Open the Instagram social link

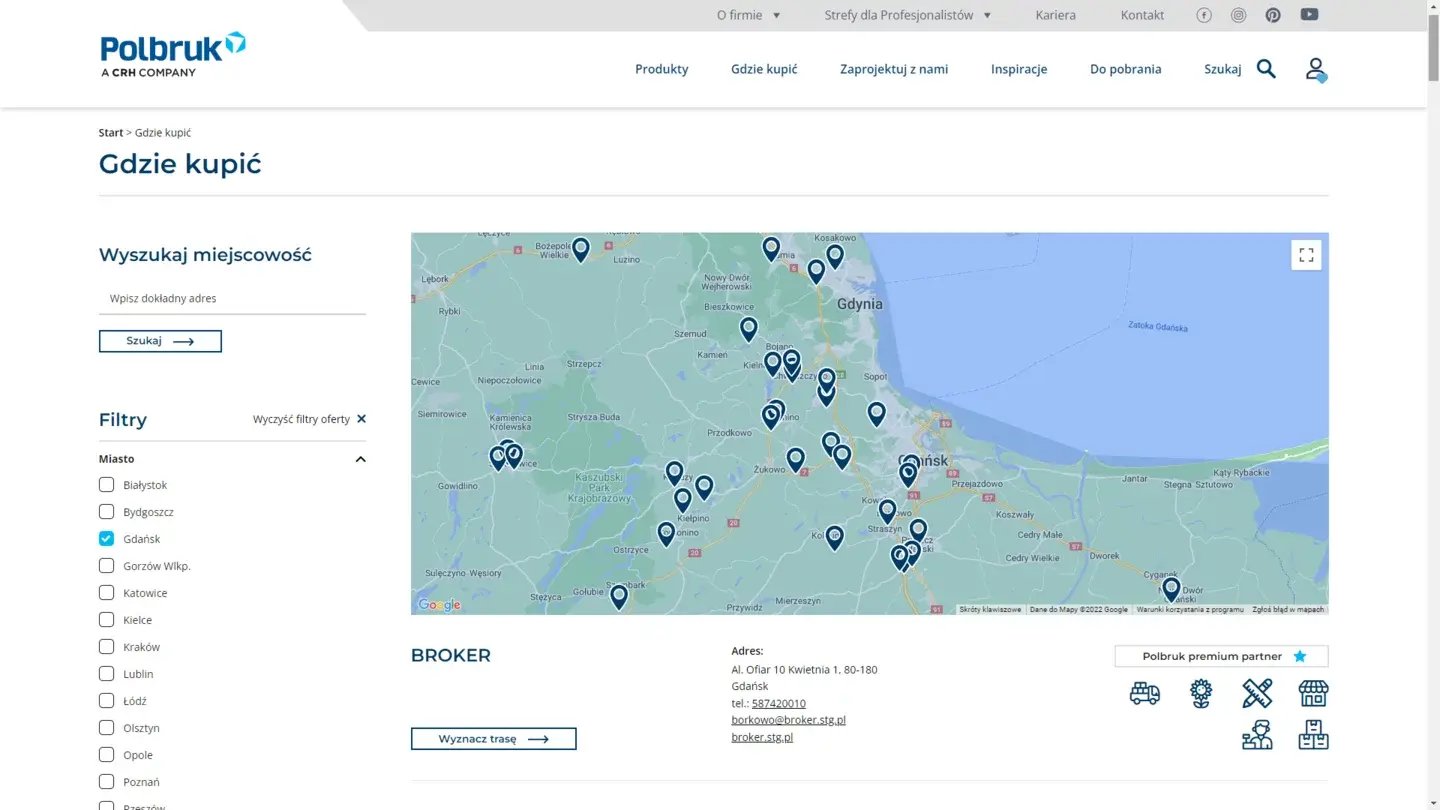point(1238,15)
